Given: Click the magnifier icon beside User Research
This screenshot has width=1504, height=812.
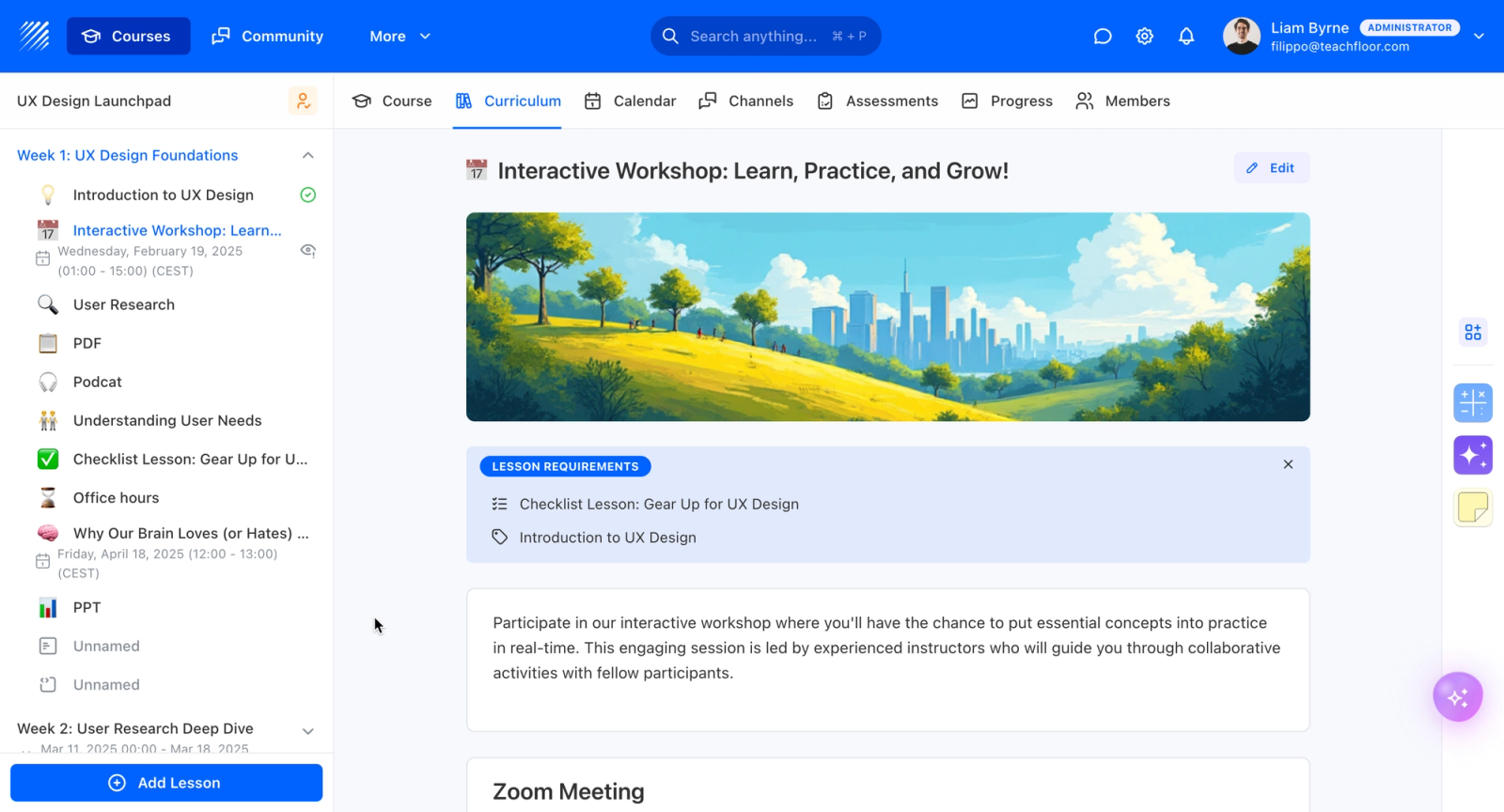Looking at the screenshot, I should click(x=48, y=304).
